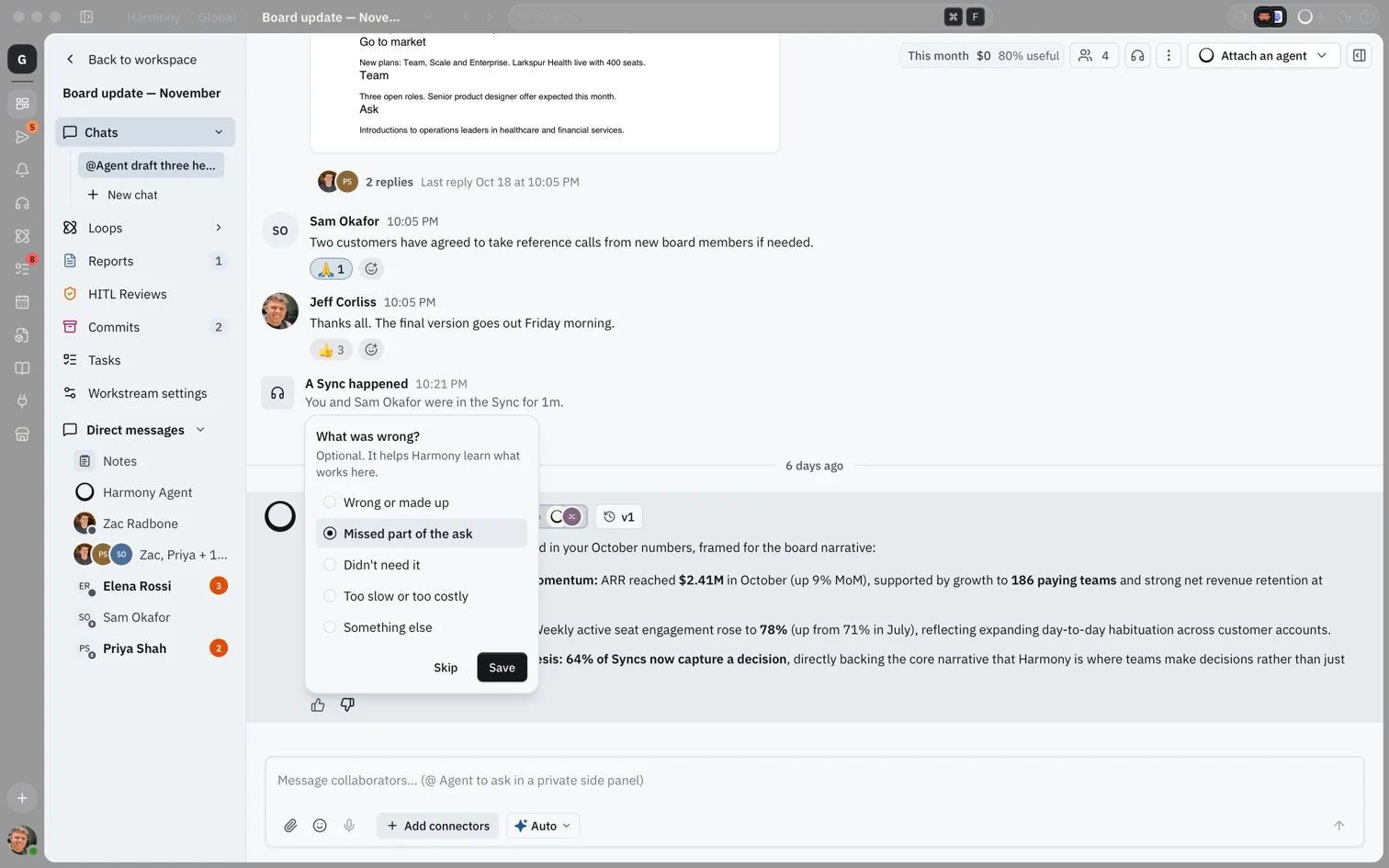Image resolution: width=1389 pixels, height=868 pixels.
Task: Open the three-dot more options menu
Action: point(1169,56)
